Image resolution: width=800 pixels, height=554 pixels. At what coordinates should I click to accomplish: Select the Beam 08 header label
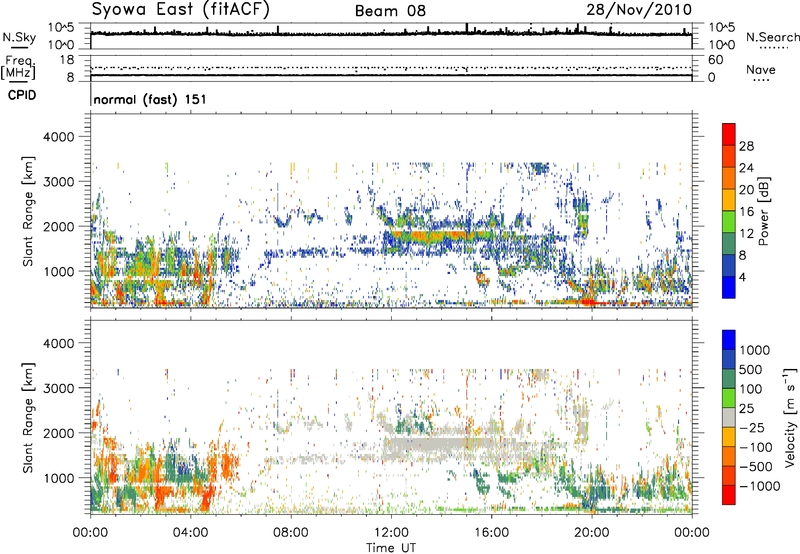click(x=390, y=11)
